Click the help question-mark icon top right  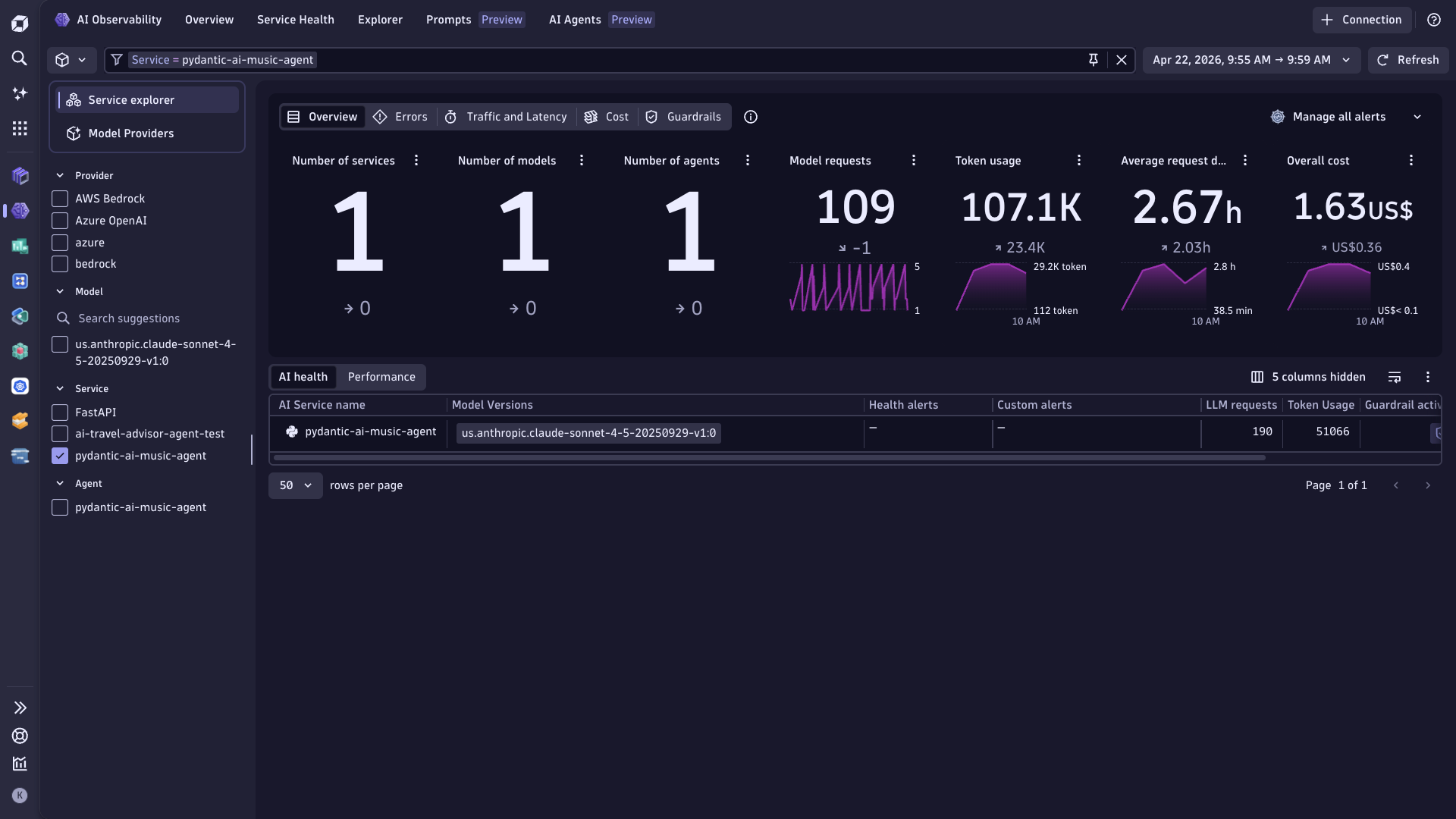(x=1434, y=20)
